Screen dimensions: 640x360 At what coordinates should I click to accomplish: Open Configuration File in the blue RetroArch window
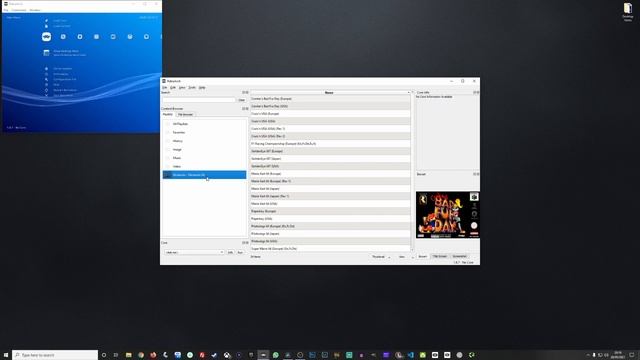point(64,79)
